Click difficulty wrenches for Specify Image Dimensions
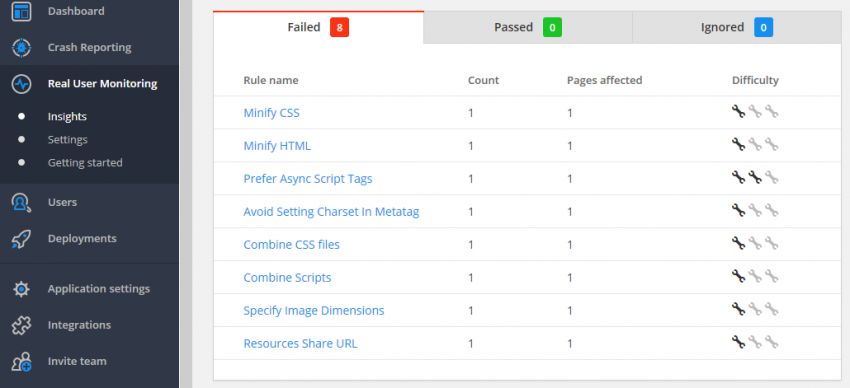Image resolution: width=850 pixels, height=388 pixels. pos(755,309)
